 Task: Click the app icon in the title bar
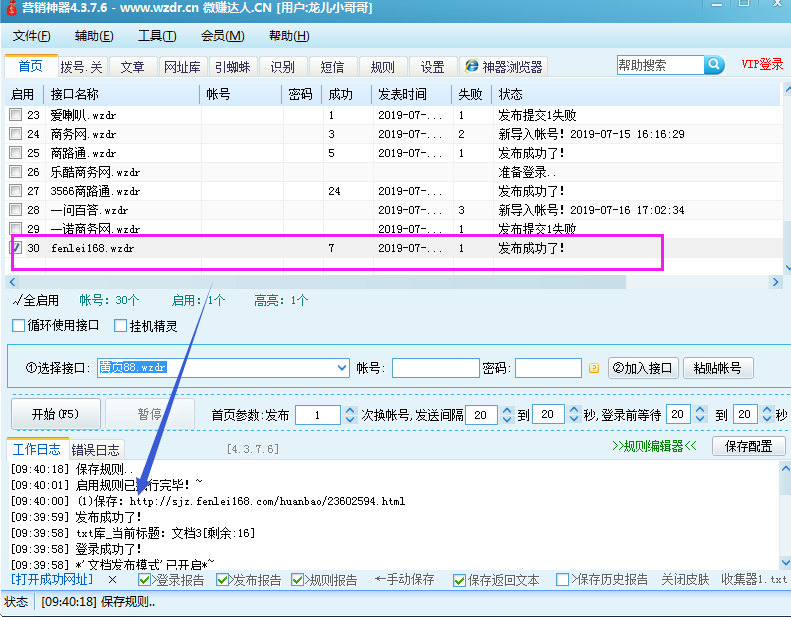(x=10, y=9)
